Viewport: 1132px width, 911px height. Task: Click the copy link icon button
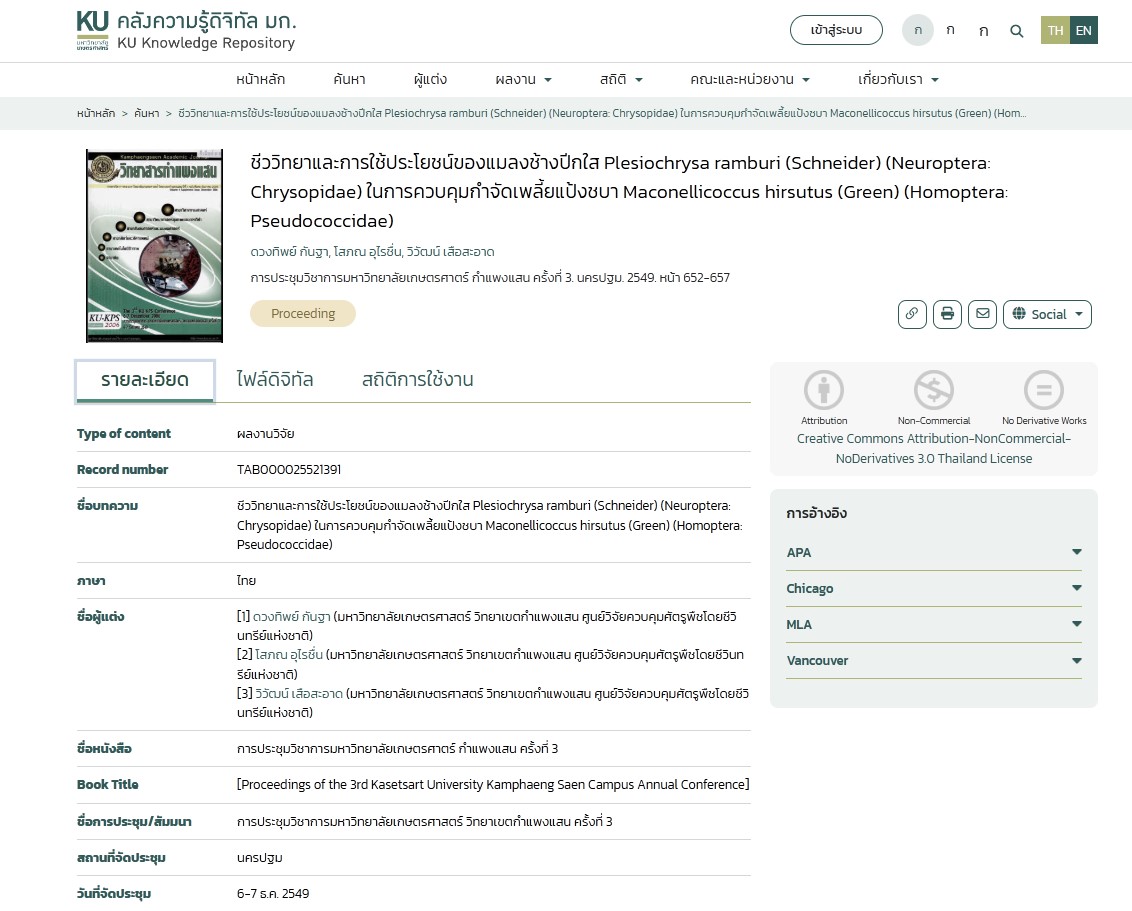911,314
